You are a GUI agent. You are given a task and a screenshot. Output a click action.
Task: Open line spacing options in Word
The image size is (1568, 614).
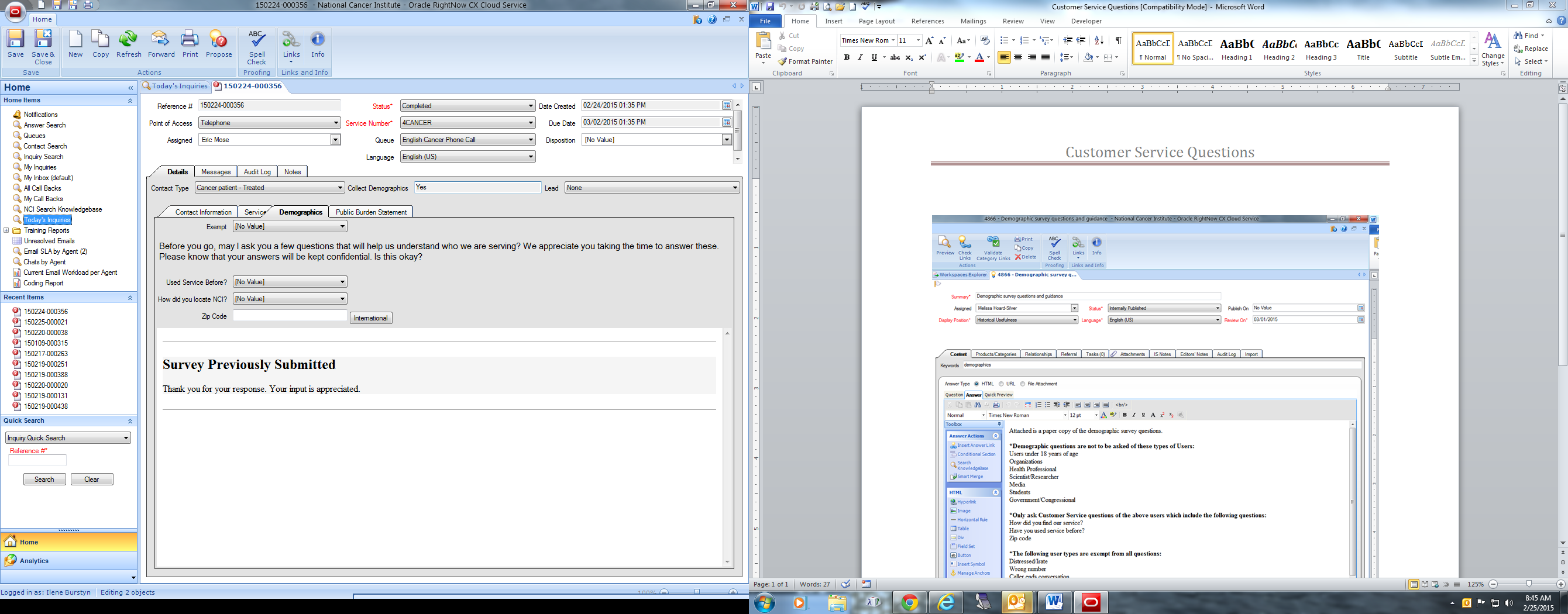(x=1067, y=57)
